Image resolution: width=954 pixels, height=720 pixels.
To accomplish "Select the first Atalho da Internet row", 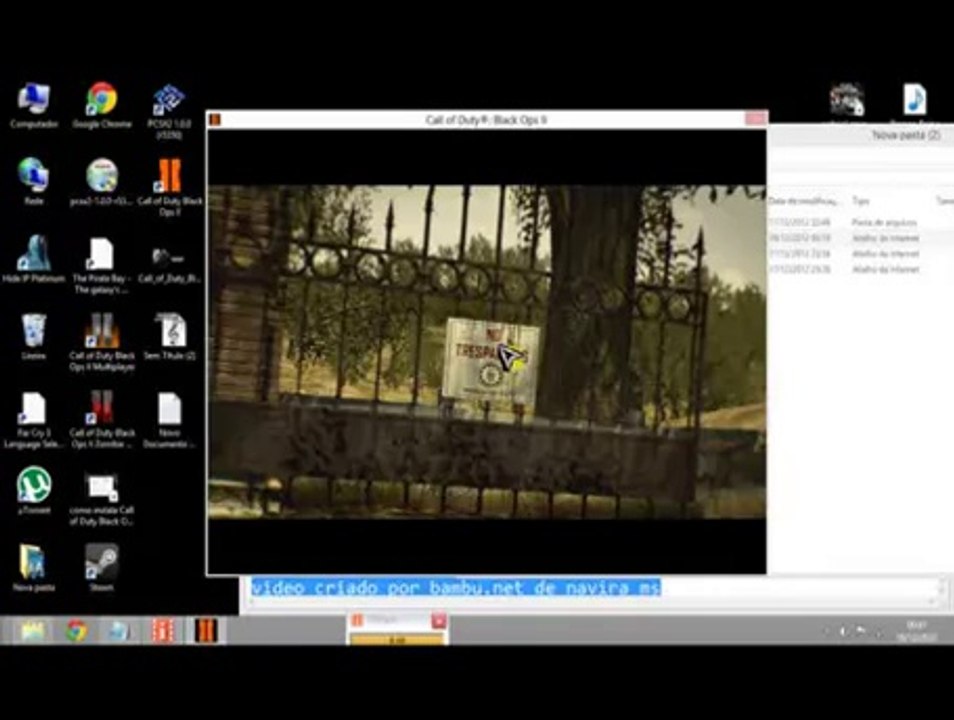I will tap(860, 238).
